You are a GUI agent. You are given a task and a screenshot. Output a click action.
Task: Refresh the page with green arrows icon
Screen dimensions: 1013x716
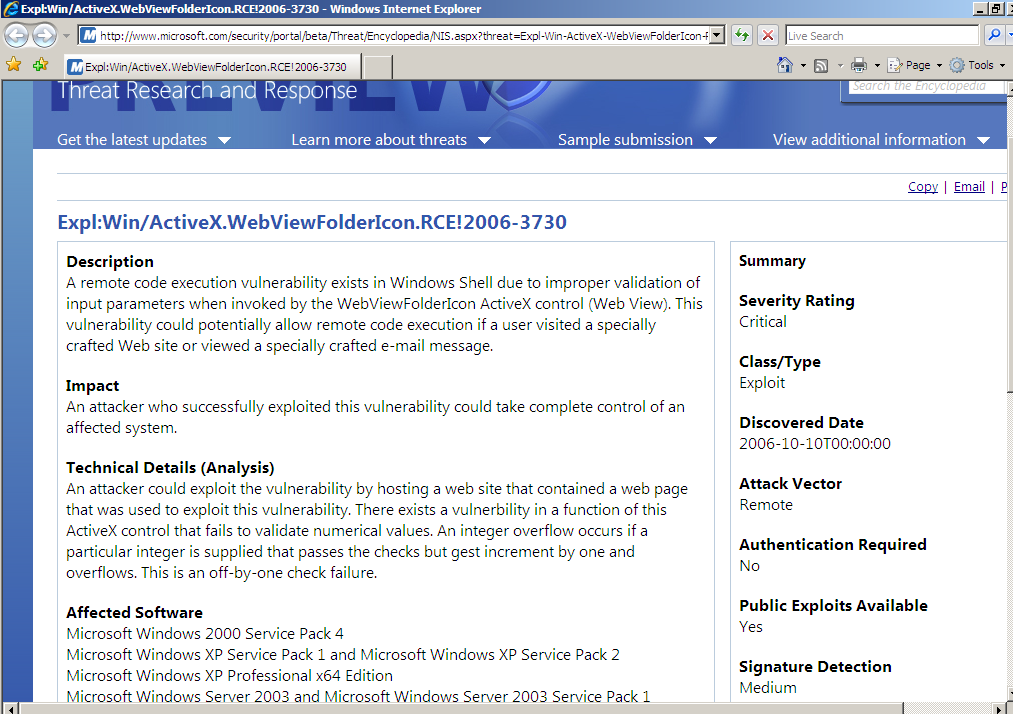pos(742,36)
